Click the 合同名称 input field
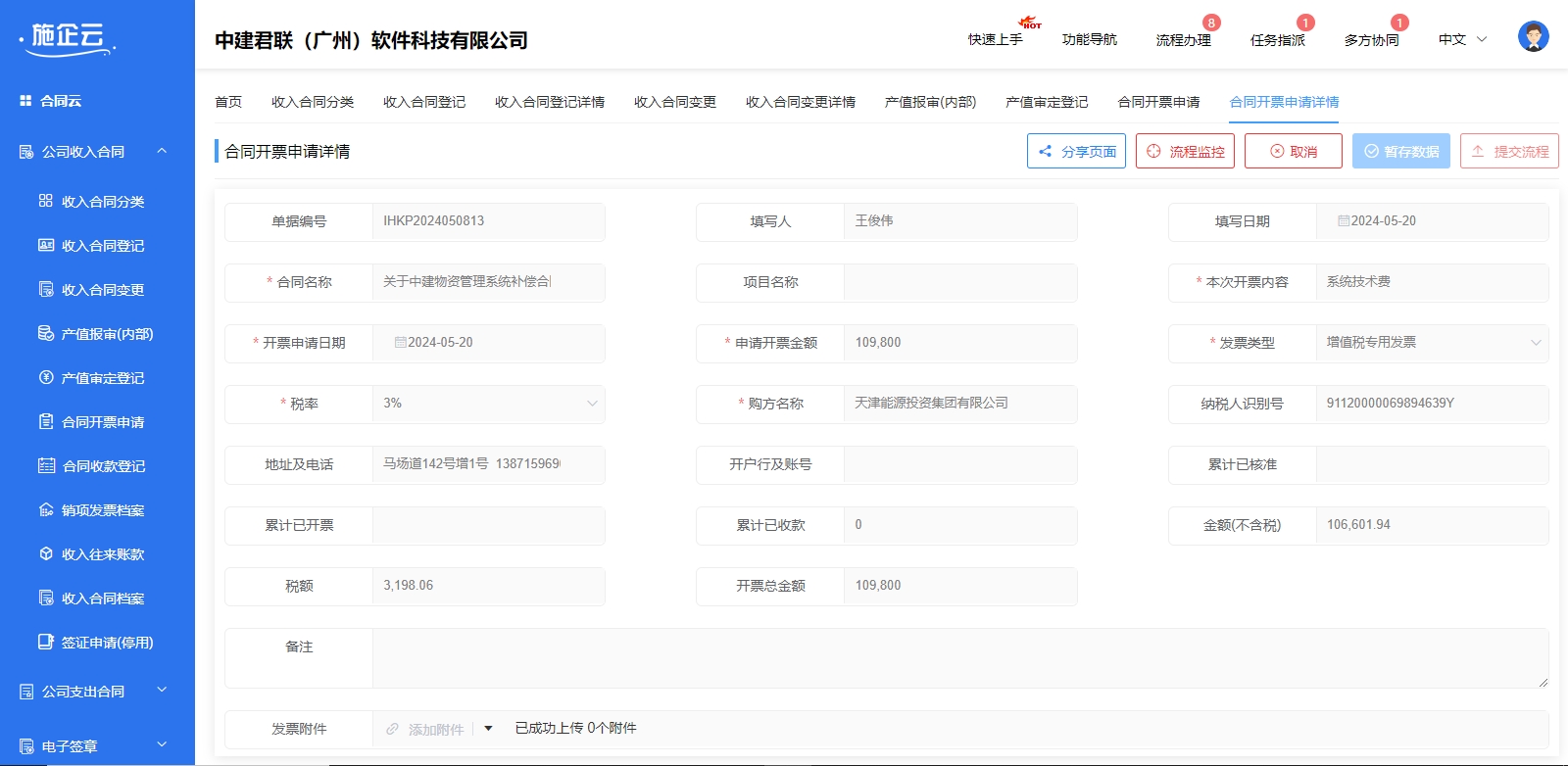Viewport: 1568px width, 766px height. click(x=488, y=282)
